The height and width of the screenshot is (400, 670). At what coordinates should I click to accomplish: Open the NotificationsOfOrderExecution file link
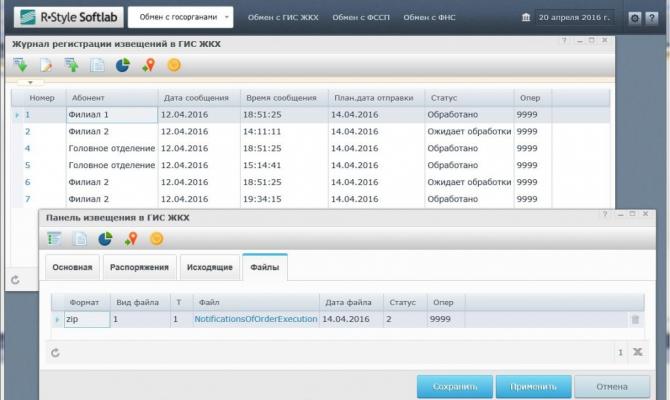(x=256, y=319)
